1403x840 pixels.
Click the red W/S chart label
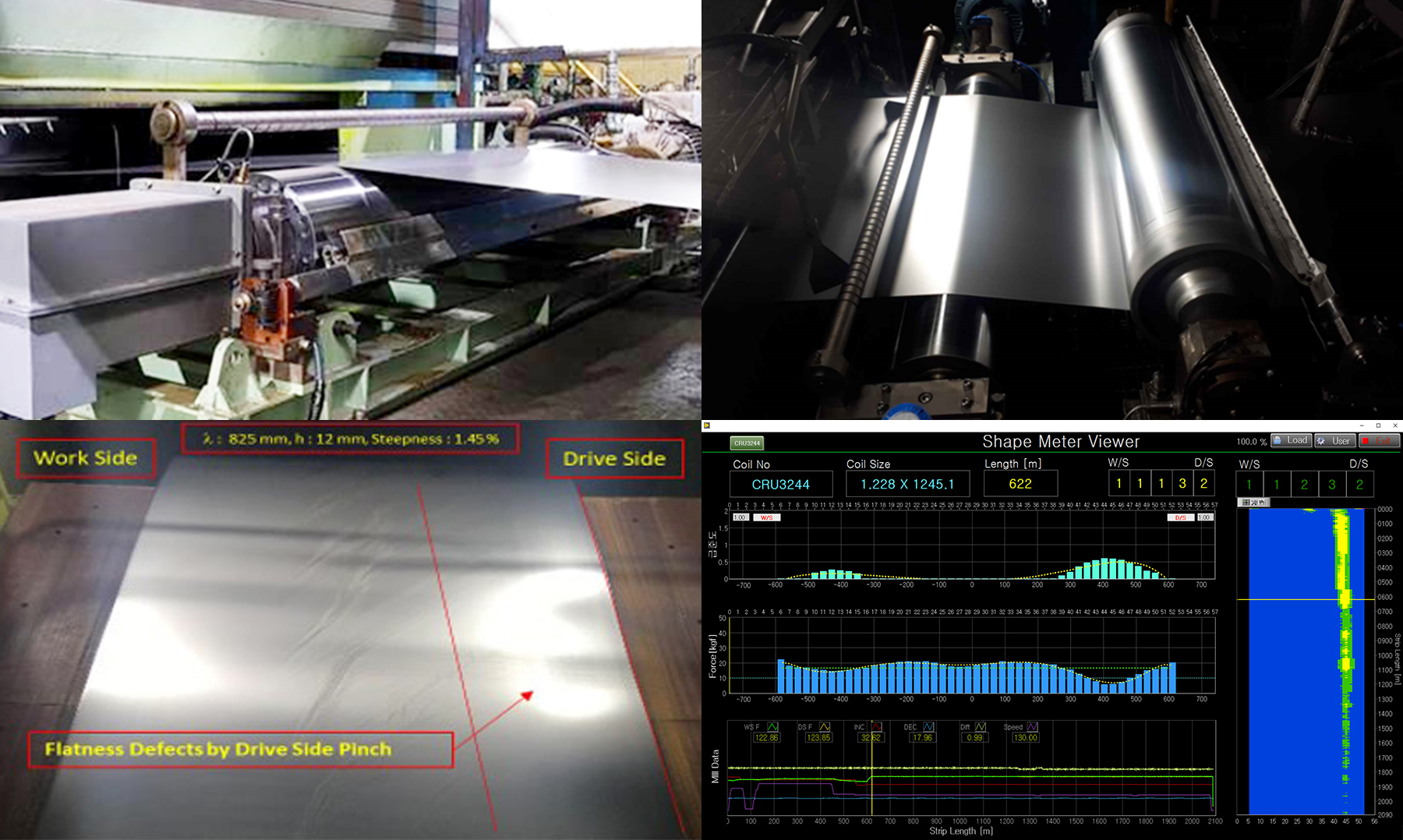[x=767, y=517]
